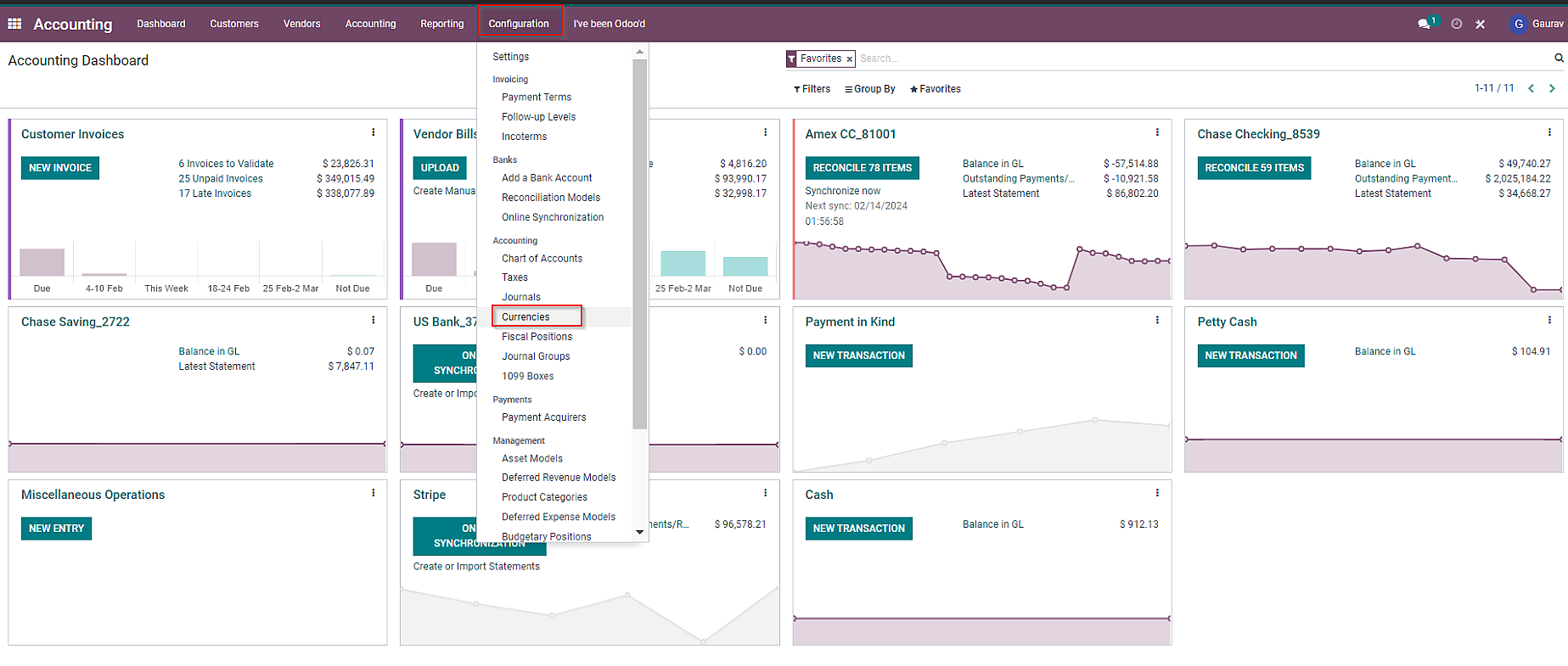
Task: Open the apps grid menu icon
Action: click(x=14, y=24)
